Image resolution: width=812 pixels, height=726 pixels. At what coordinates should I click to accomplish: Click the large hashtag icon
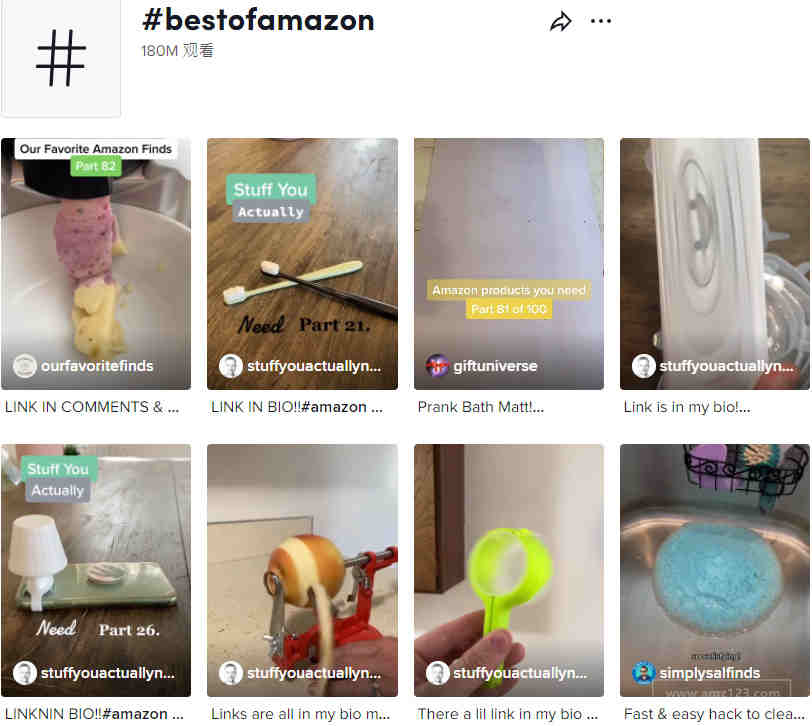(61, 57)
